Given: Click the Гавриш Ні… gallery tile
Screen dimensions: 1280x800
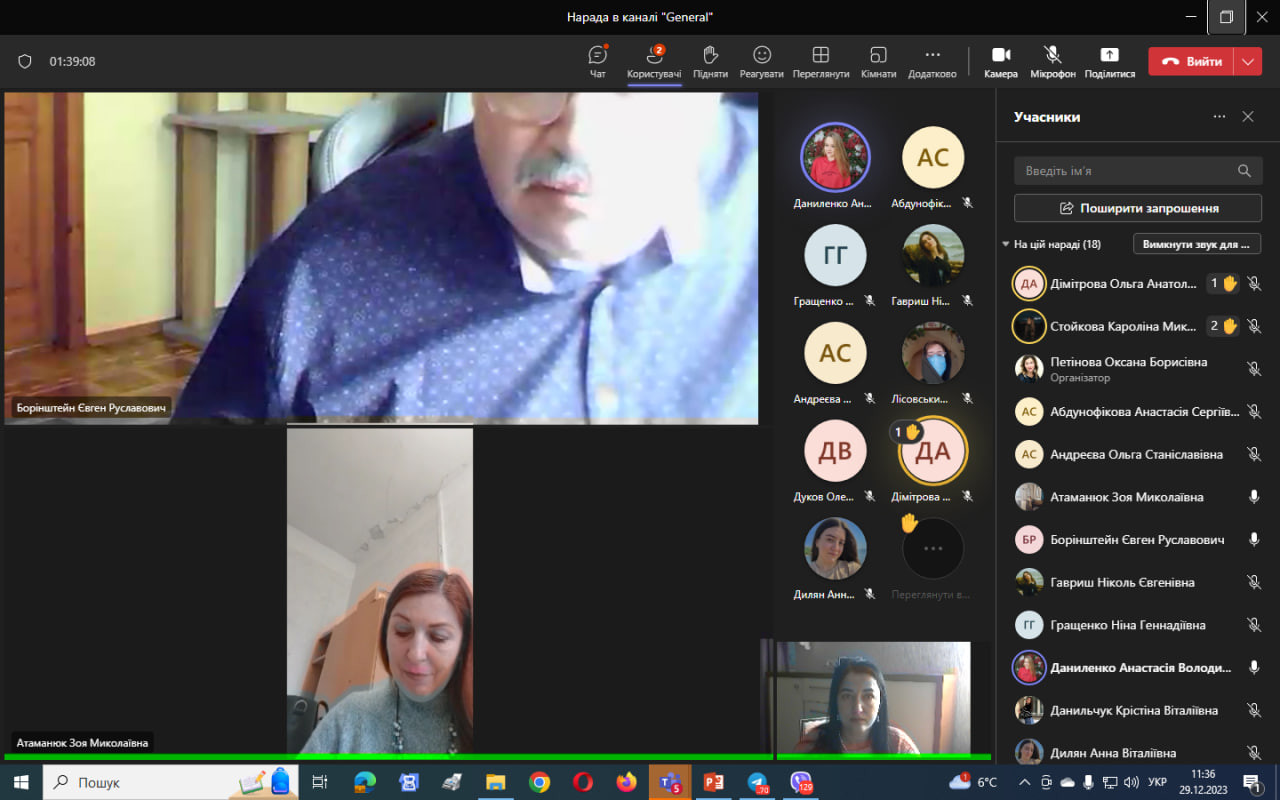Looking at the screenshot, I should tap(933, 264).
